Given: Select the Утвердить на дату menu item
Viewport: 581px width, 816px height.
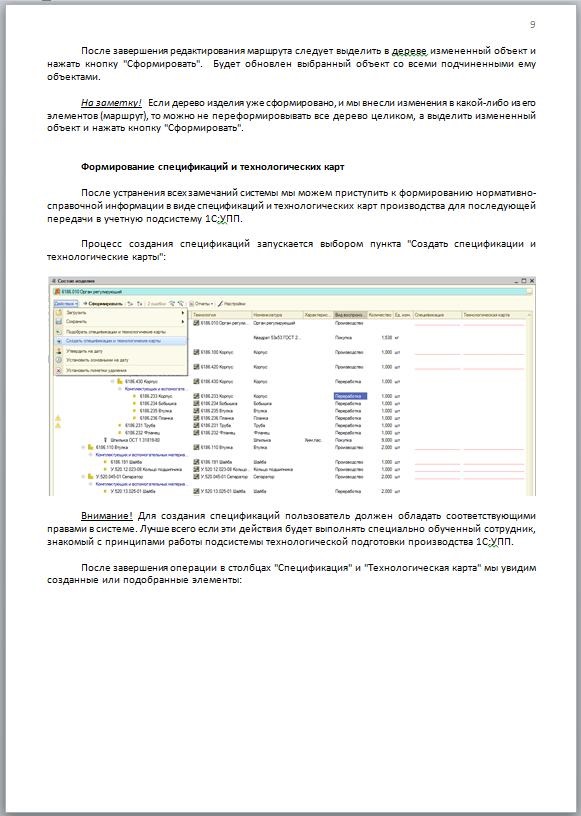Looking at the screenshot, I should [120, 351].
